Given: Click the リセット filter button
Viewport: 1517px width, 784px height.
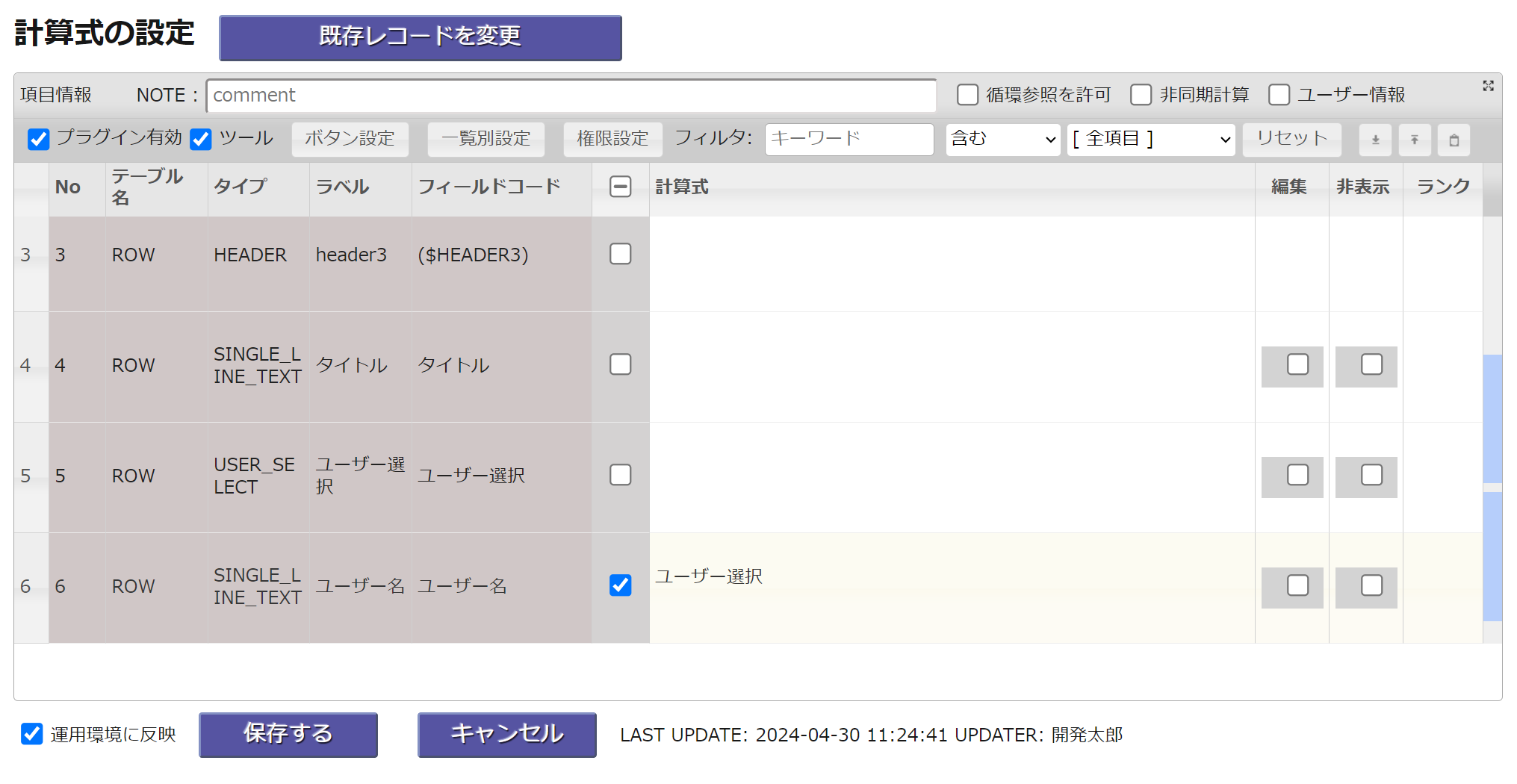Looking at the screenshot, I should (1292, 140).
